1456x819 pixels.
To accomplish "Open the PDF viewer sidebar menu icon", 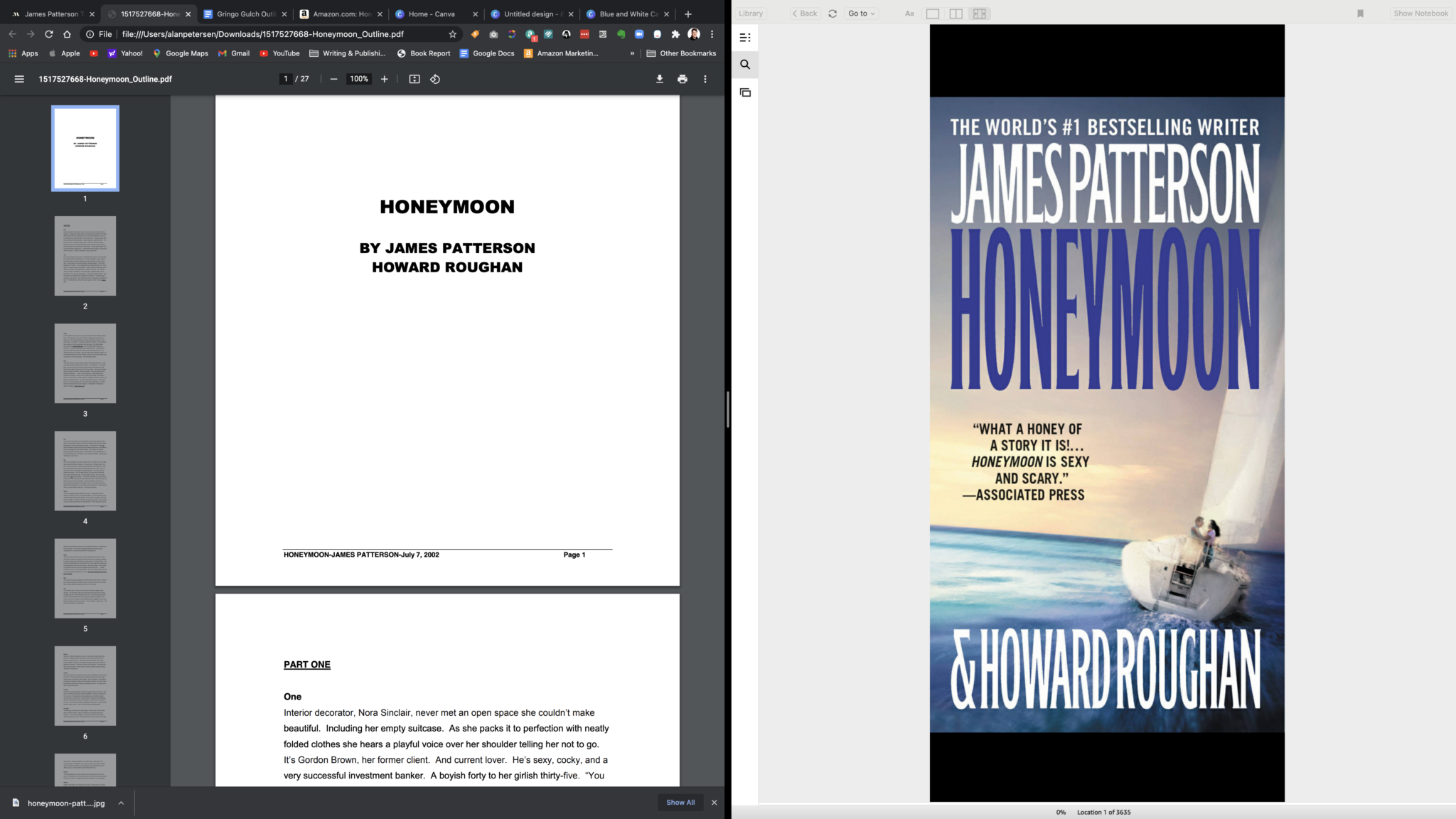I will point(19,79).
